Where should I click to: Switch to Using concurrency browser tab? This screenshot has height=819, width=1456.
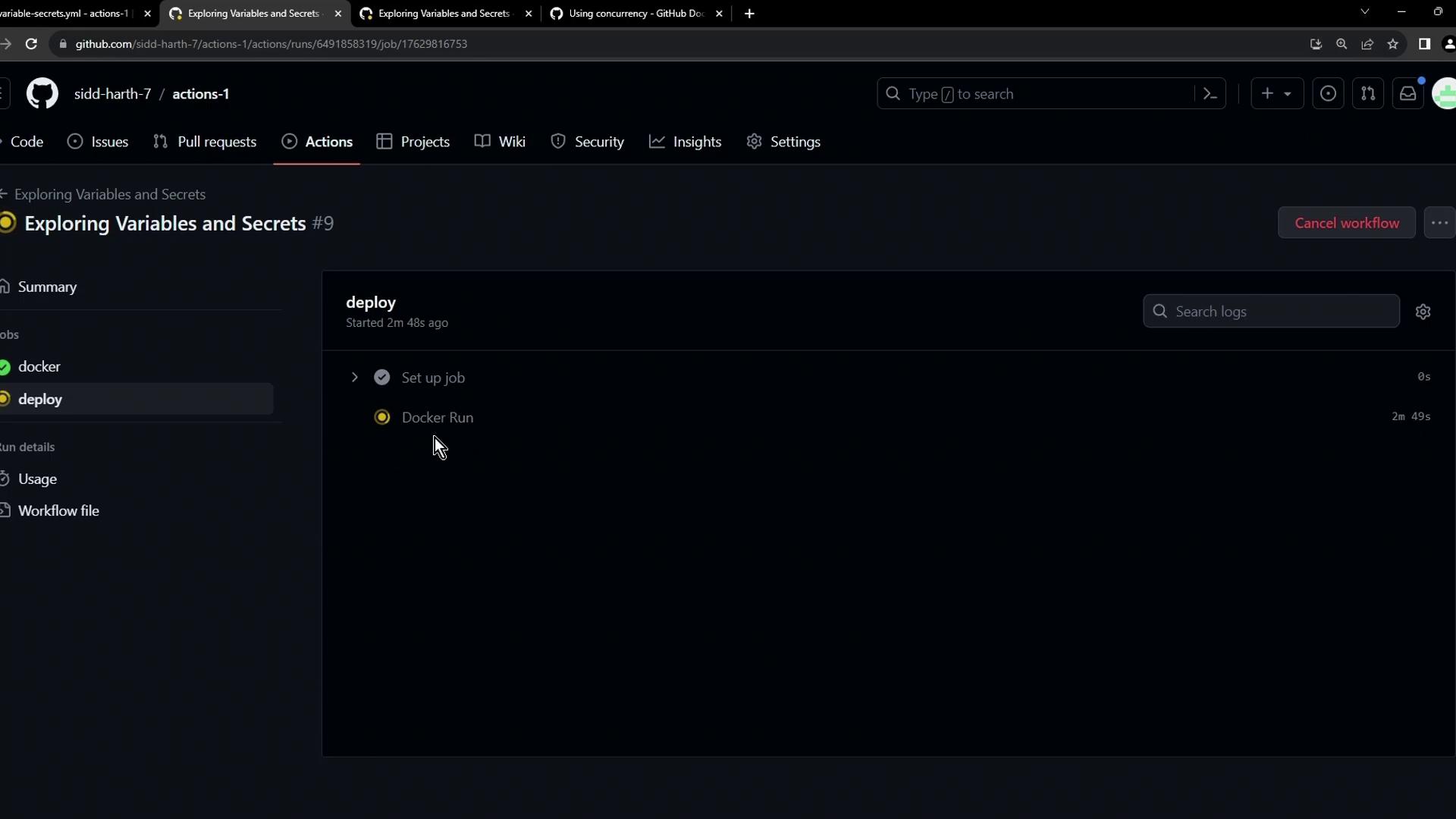635,14
